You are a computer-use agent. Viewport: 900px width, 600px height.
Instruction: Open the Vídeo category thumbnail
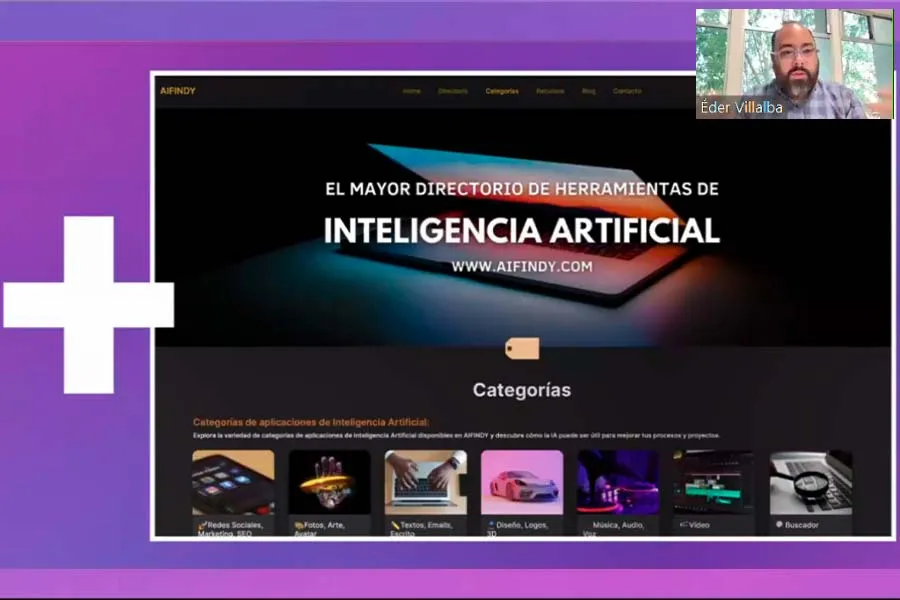pyautogui.click(x=713, y=482)
